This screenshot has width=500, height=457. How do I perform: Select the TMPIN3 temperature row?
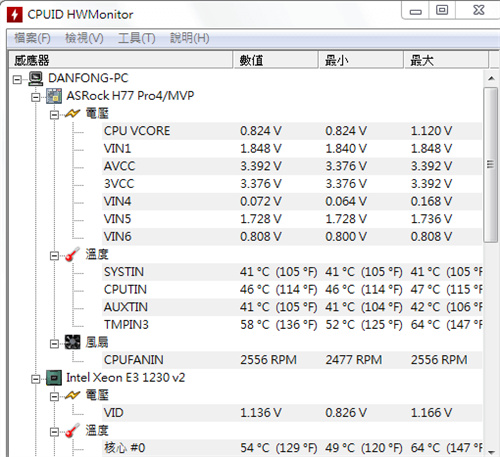point(292,325)
